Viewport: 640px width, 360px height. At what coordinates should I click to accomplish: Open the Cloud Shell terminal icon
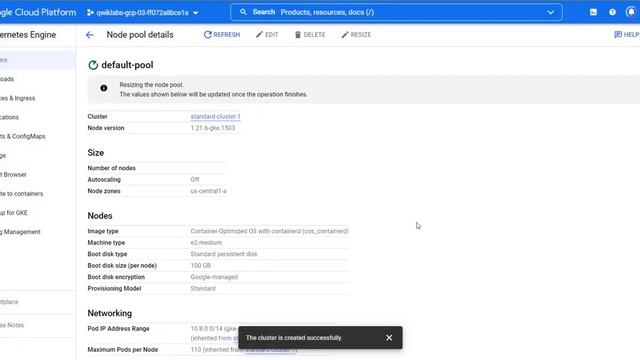click(x=593, y=12)
